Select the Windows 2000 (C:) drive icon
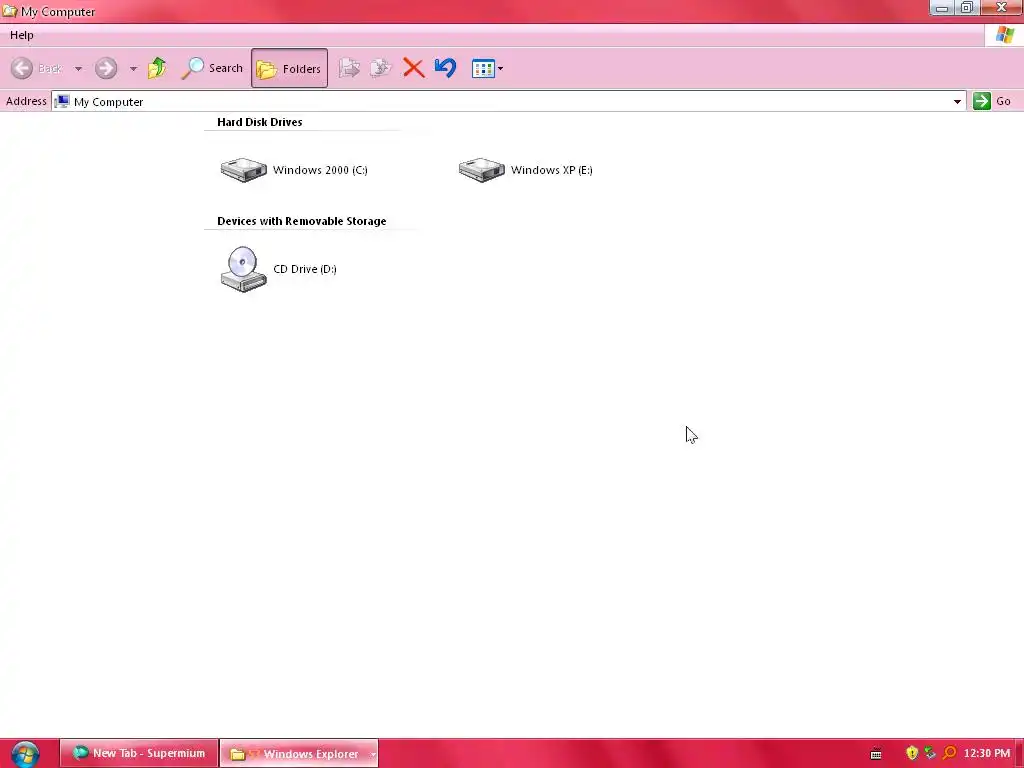Screen dimensions: 1024x768 [244, 170]
